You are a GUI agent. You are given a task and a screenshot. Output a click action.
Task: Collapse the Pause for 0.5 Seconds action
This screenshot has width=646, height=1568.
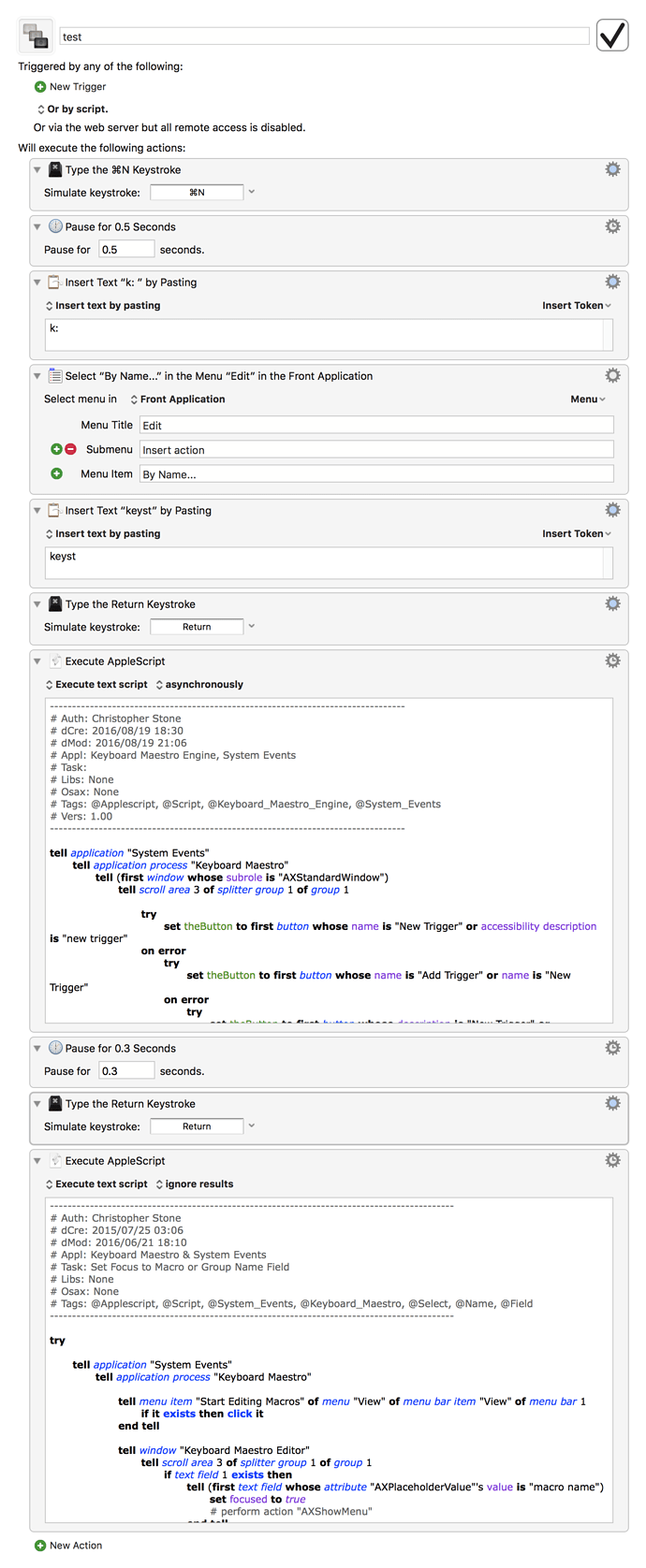click(x=37, y=227)
